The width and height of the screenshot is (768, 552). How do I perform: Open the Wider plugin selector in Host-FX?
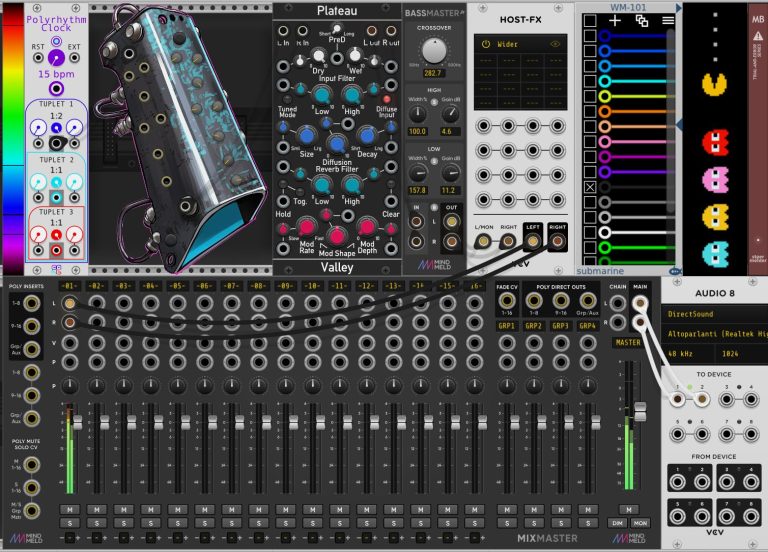520,44
